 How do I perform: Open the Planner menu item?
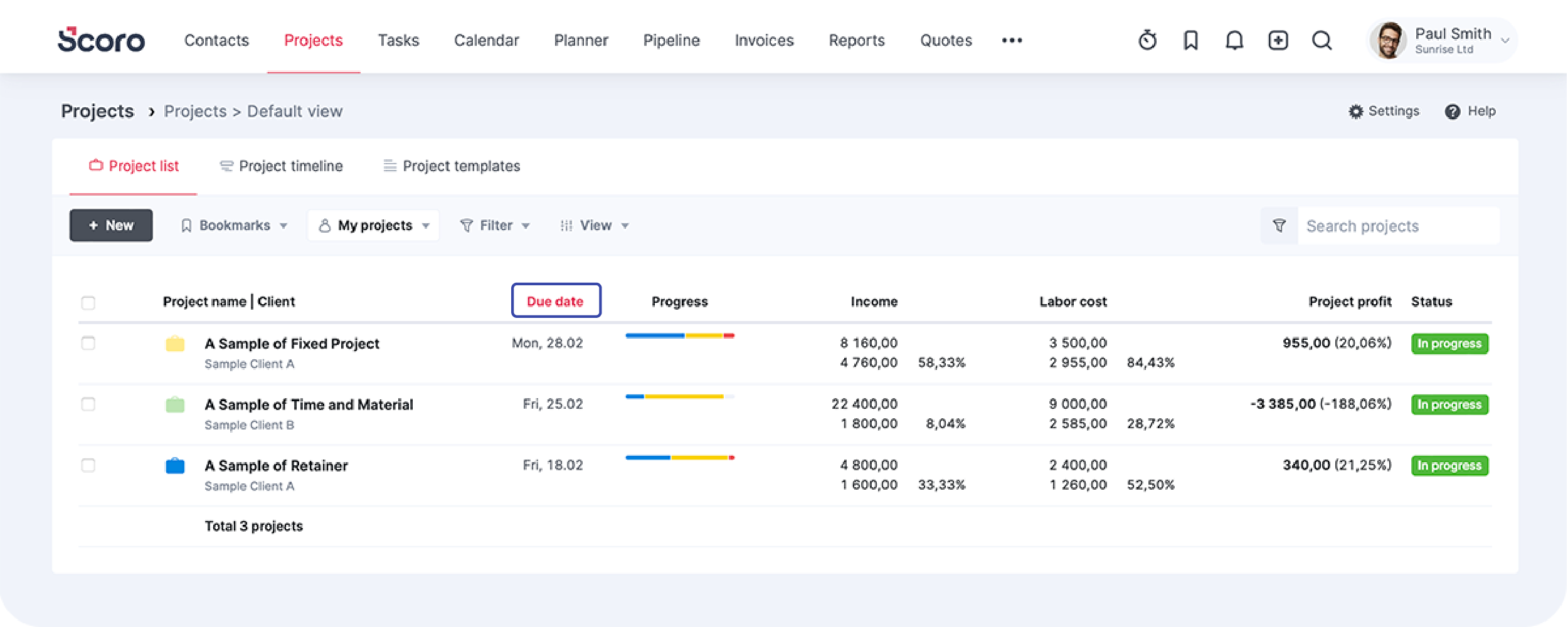click(581, 40)
